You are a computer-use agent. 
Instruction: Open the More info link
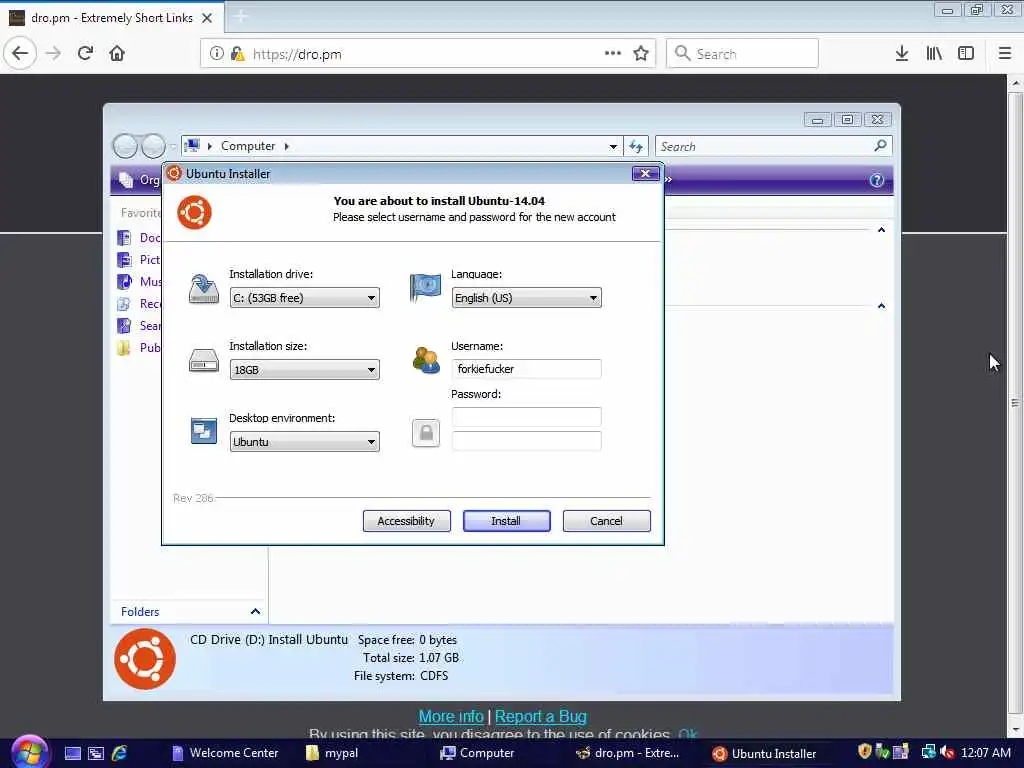451,716
